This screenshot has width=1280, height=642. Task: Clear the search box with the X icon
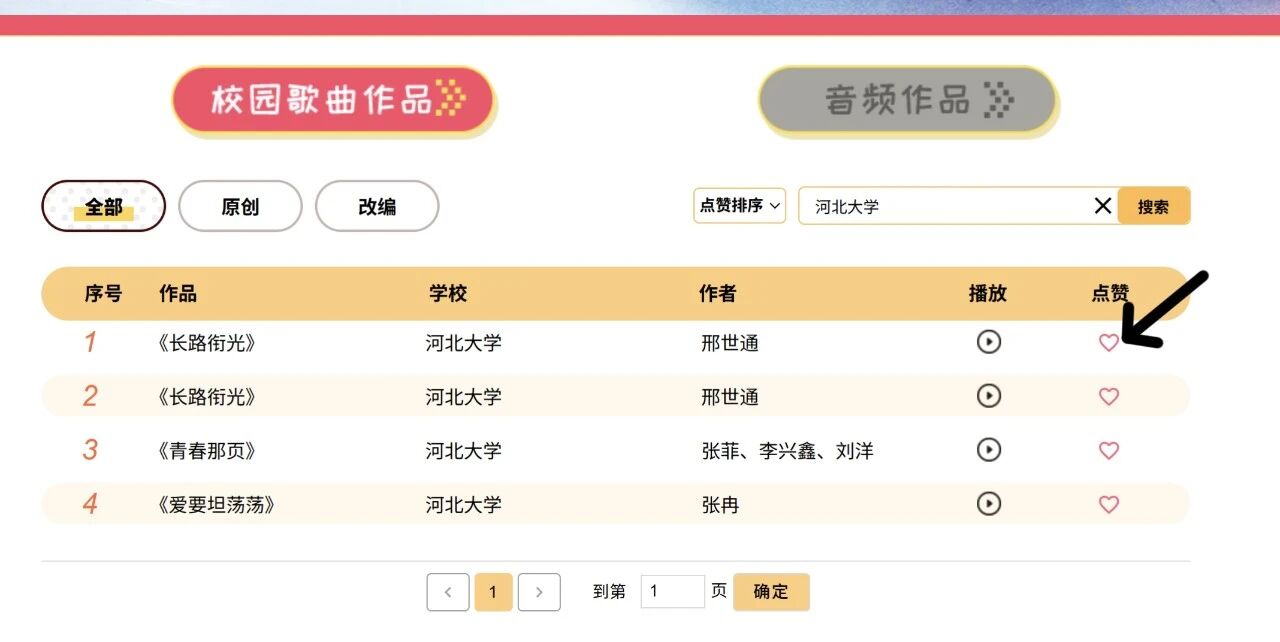click(1102, 206)
